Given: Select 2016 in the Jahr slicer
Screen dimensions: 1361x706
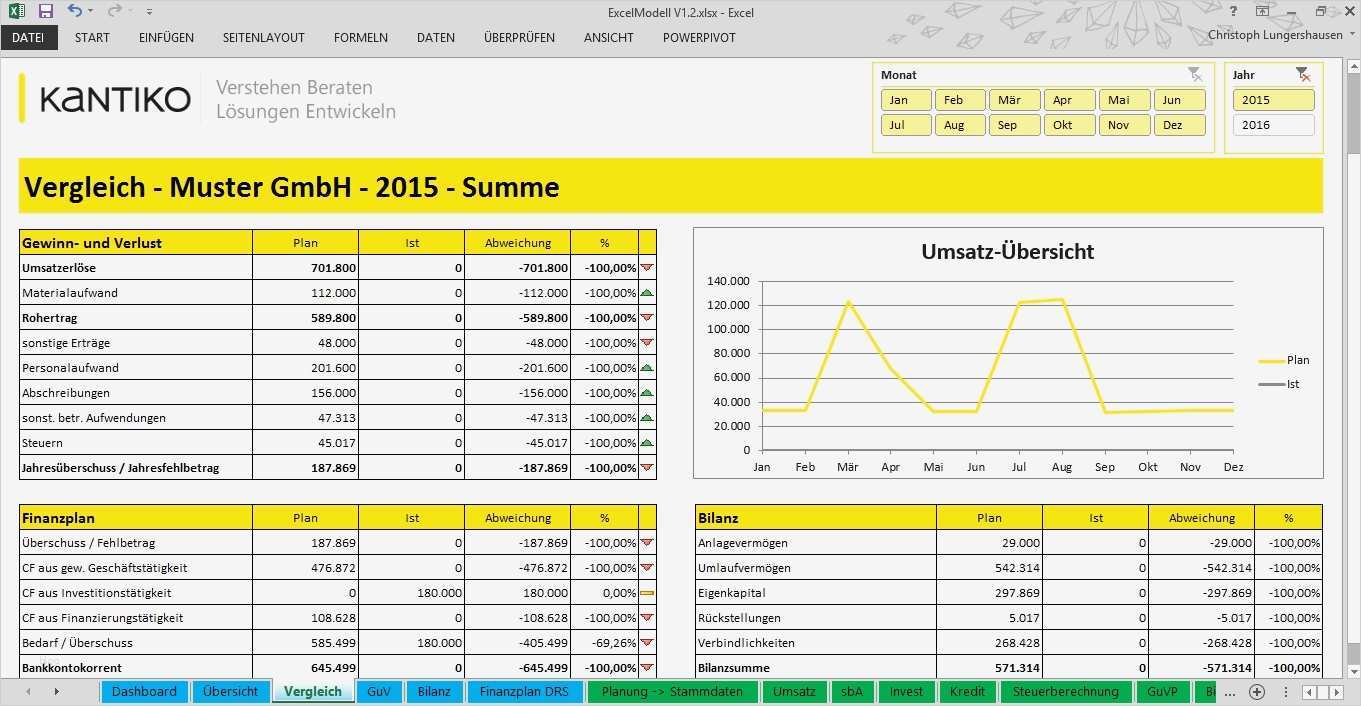Looking at the screenshot, I should pos(1273,125).
